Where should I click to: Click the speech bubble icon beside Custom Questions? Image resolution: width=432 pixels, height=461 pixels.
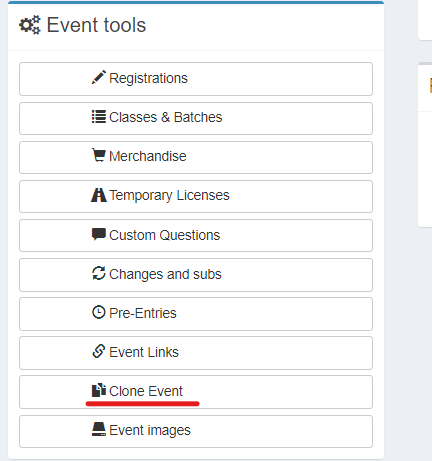pyautogui.click(x=99, y=234)
